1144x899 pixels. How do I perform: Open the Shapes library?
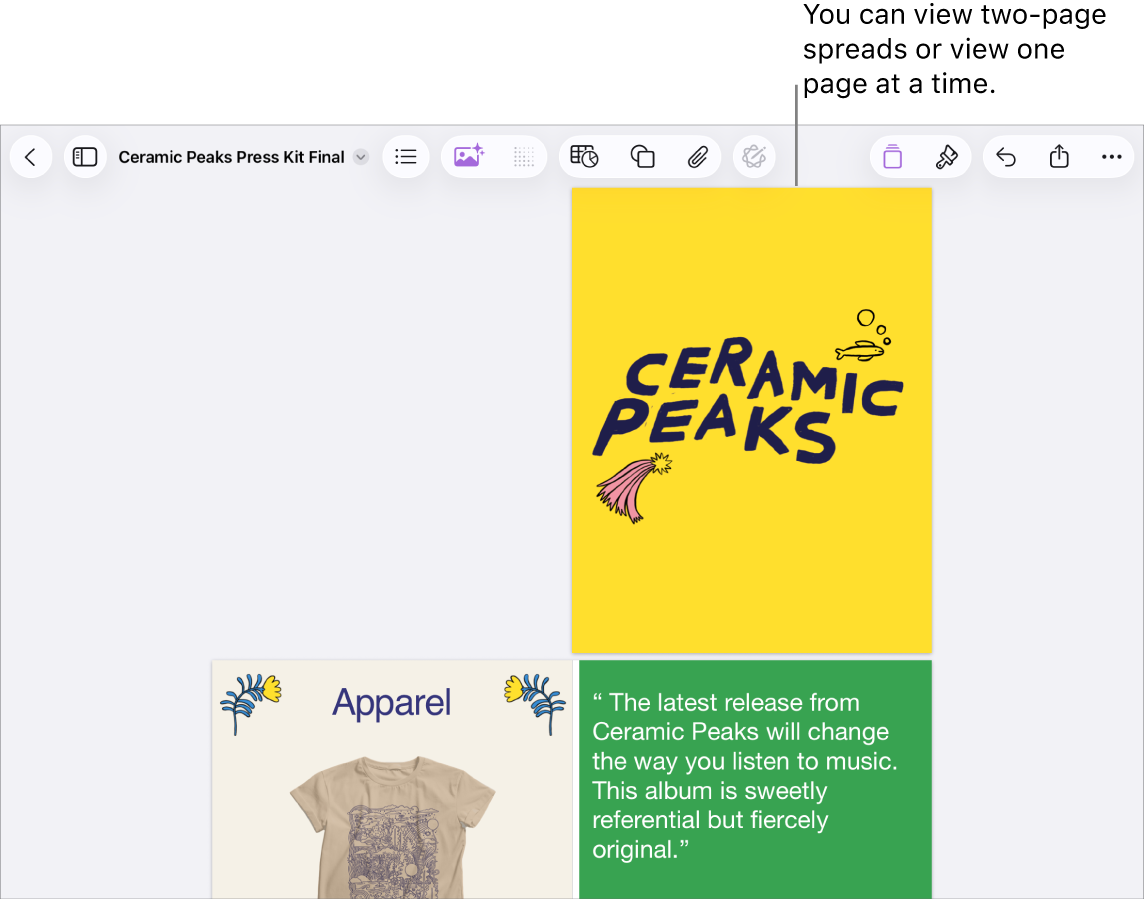tap(641, 156)
